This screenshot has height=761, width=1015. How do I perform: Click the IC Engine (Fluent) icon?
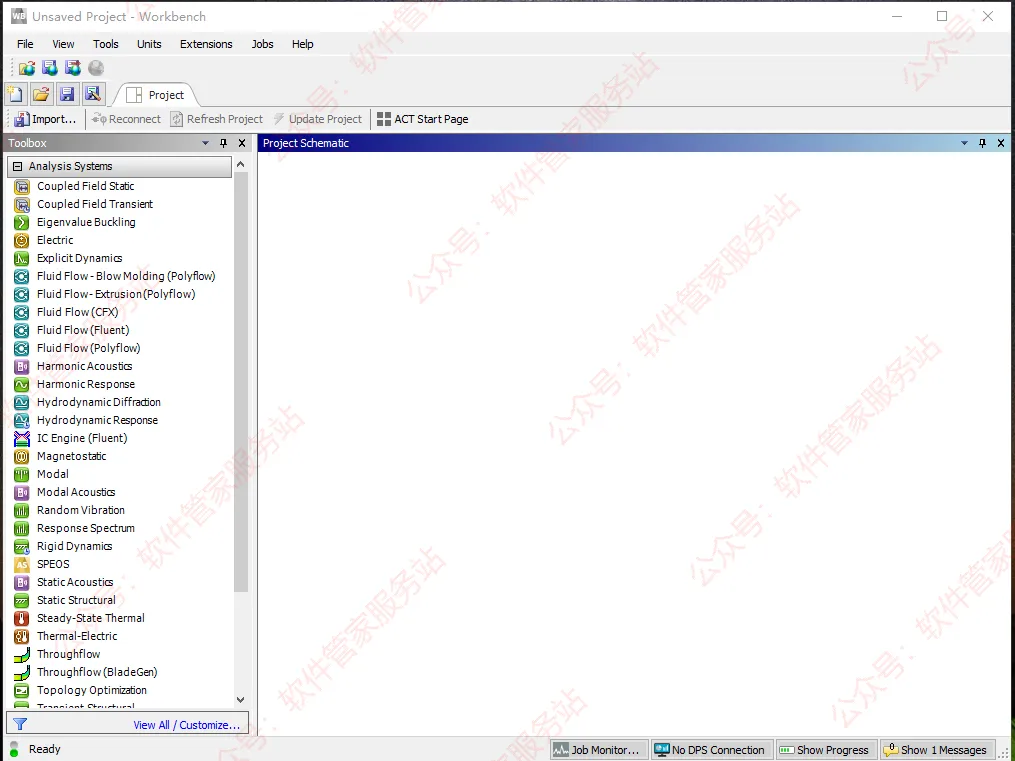(21, 439)
